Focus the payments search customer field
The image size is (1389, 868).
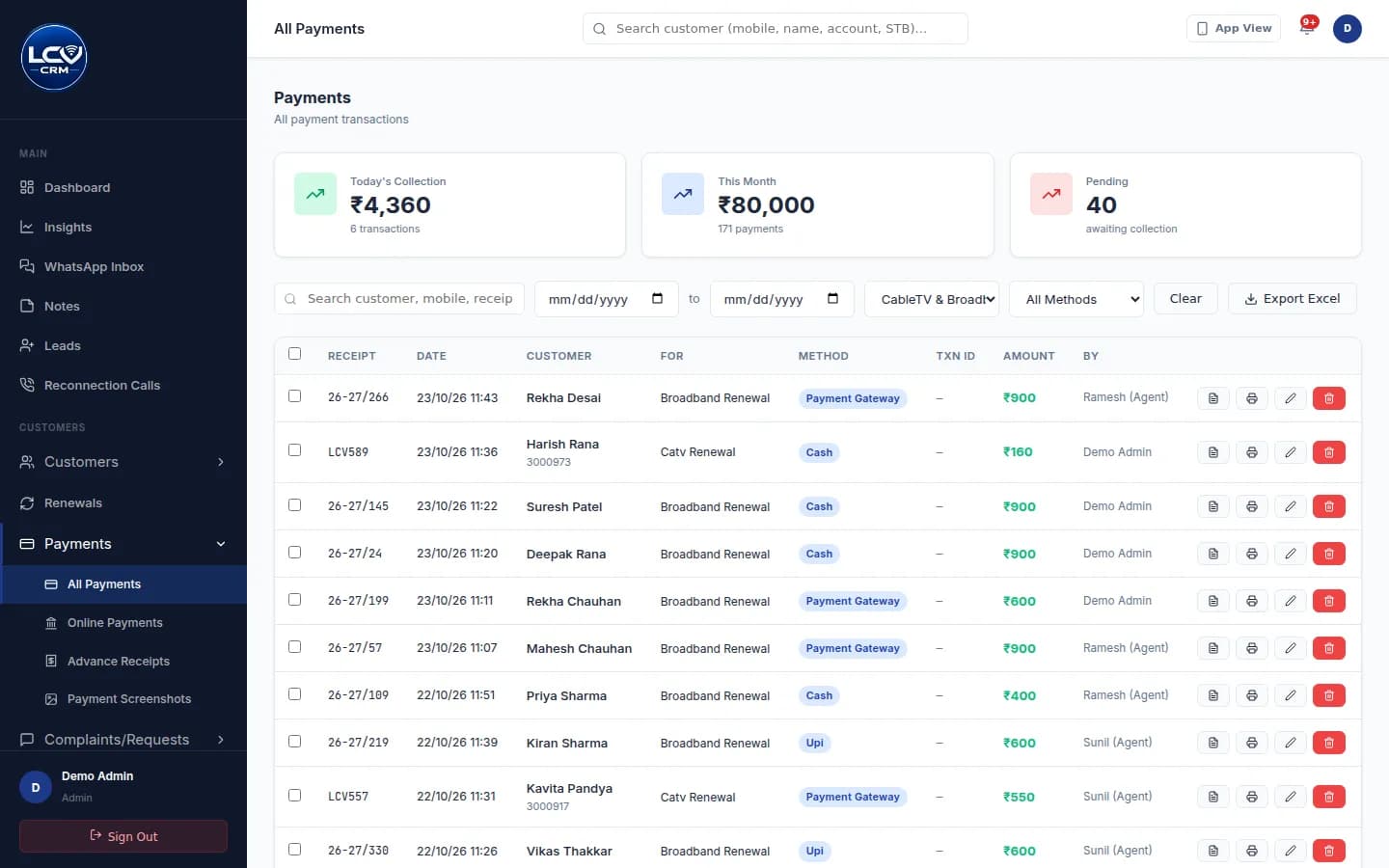(x=399, y=299)
